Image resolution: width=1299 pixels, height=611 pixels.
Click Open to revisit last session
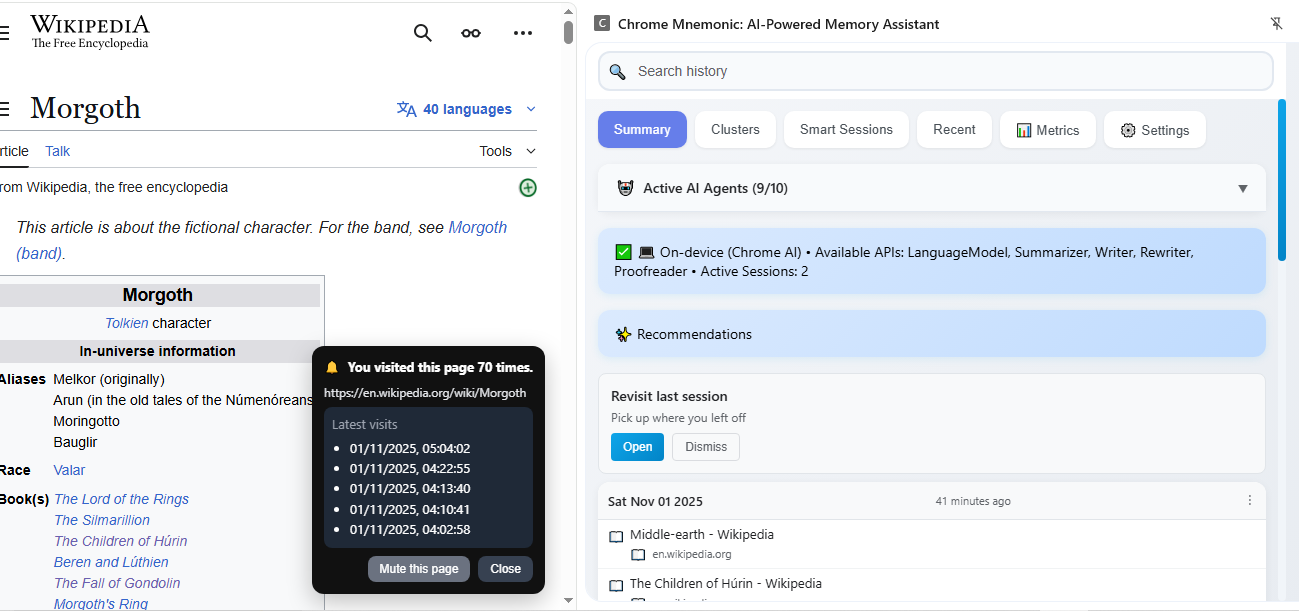point(637,447)
